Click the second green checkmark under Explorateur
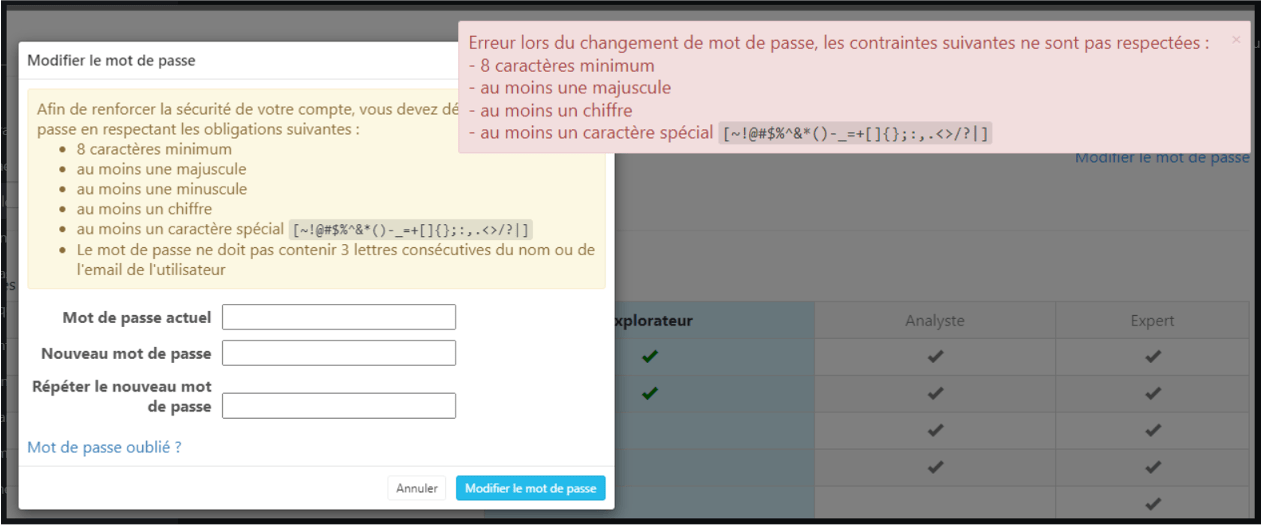 [x=650, y=394]
